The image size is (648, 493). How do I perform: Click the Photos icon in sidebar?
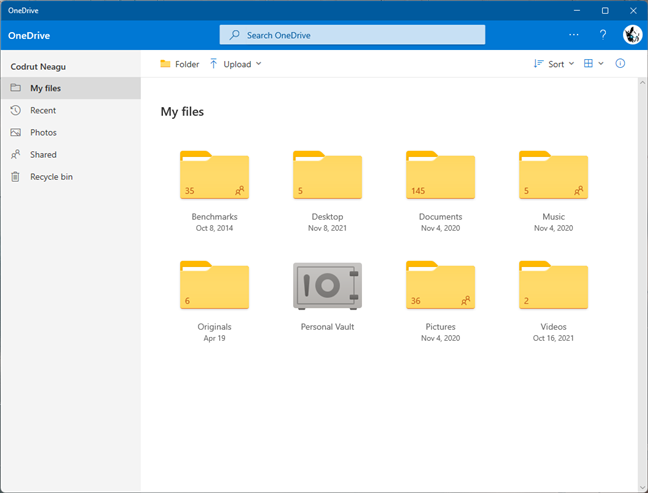(15, 132)
